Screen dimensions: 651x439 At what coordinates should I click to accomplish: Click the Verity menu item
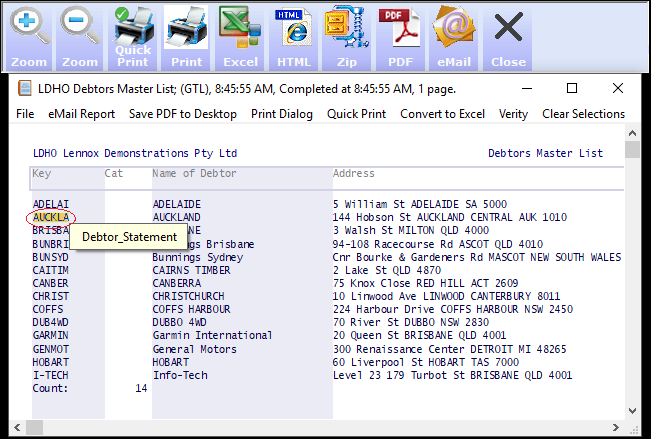tap(513, 114)
